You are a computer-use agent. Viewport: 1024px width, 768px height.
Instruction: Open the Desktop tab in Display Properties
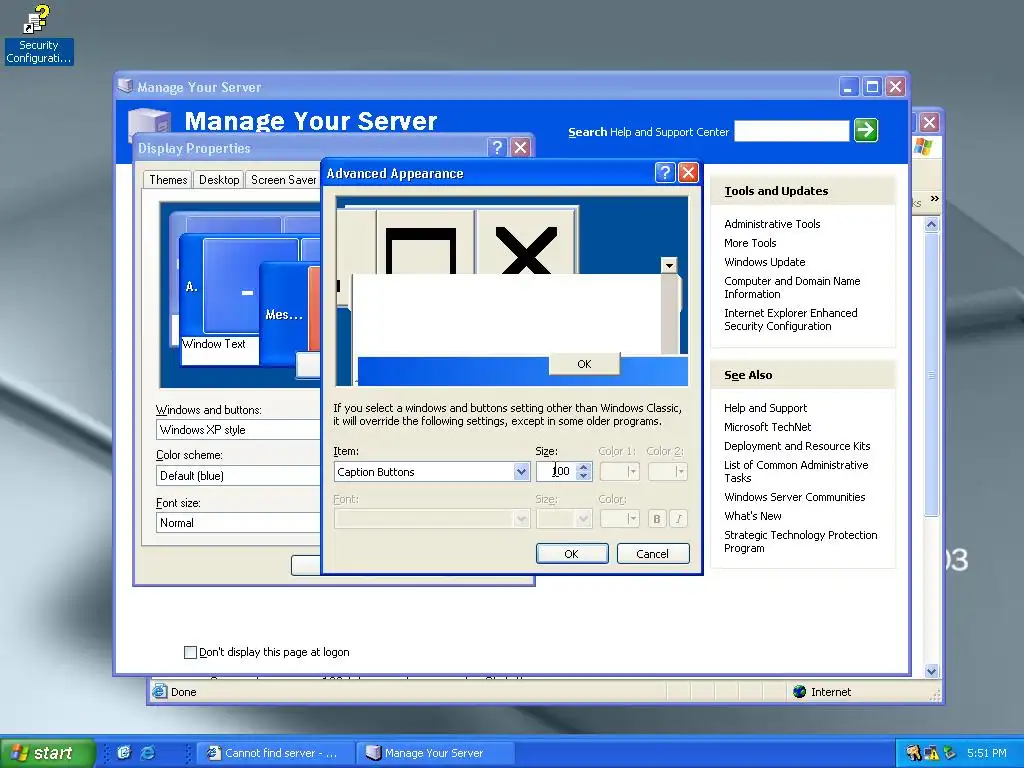(x=219, y=180)
